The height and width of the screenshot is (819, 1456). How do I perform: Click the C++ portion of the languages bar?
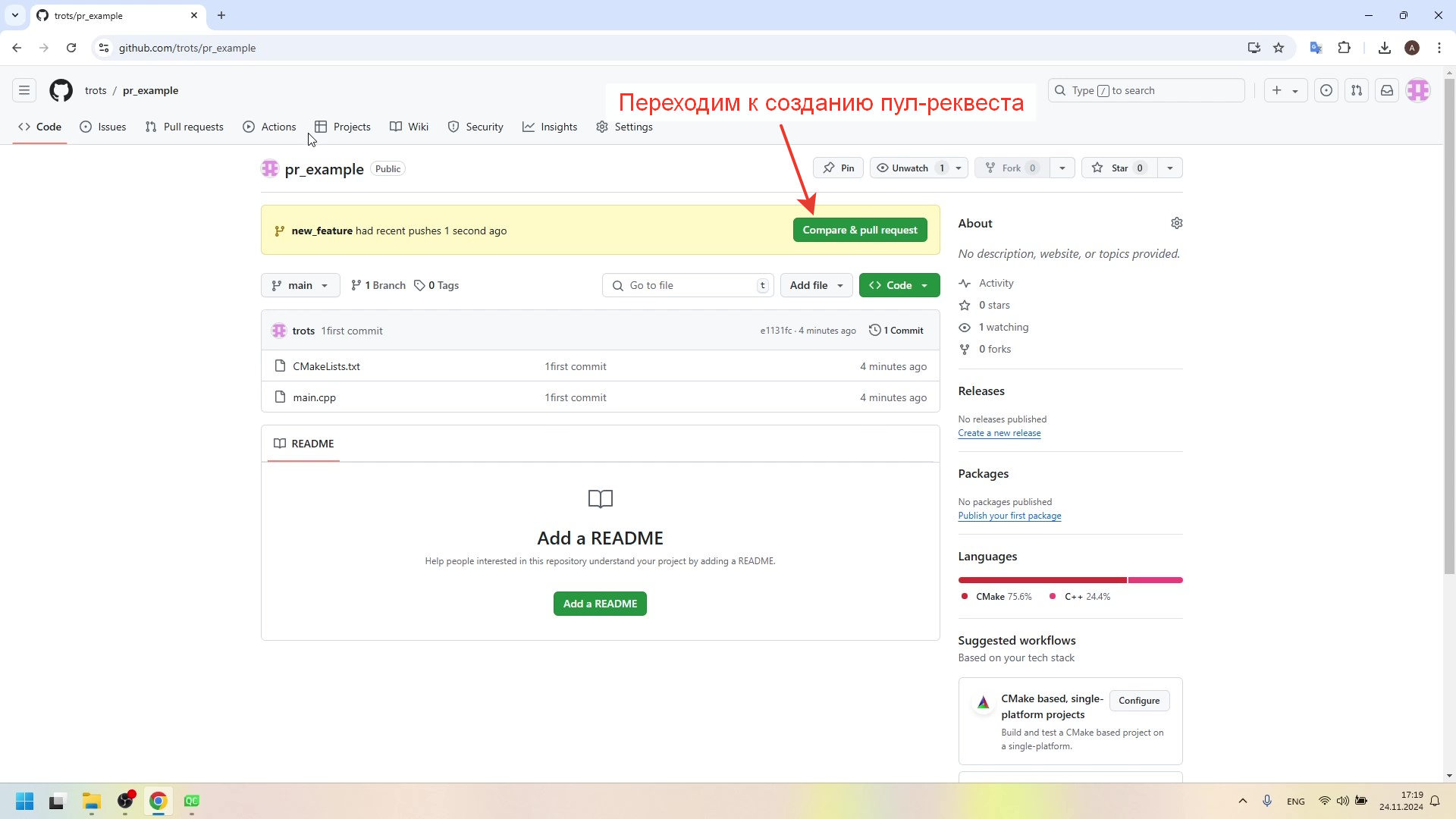tap(1156, 580)
